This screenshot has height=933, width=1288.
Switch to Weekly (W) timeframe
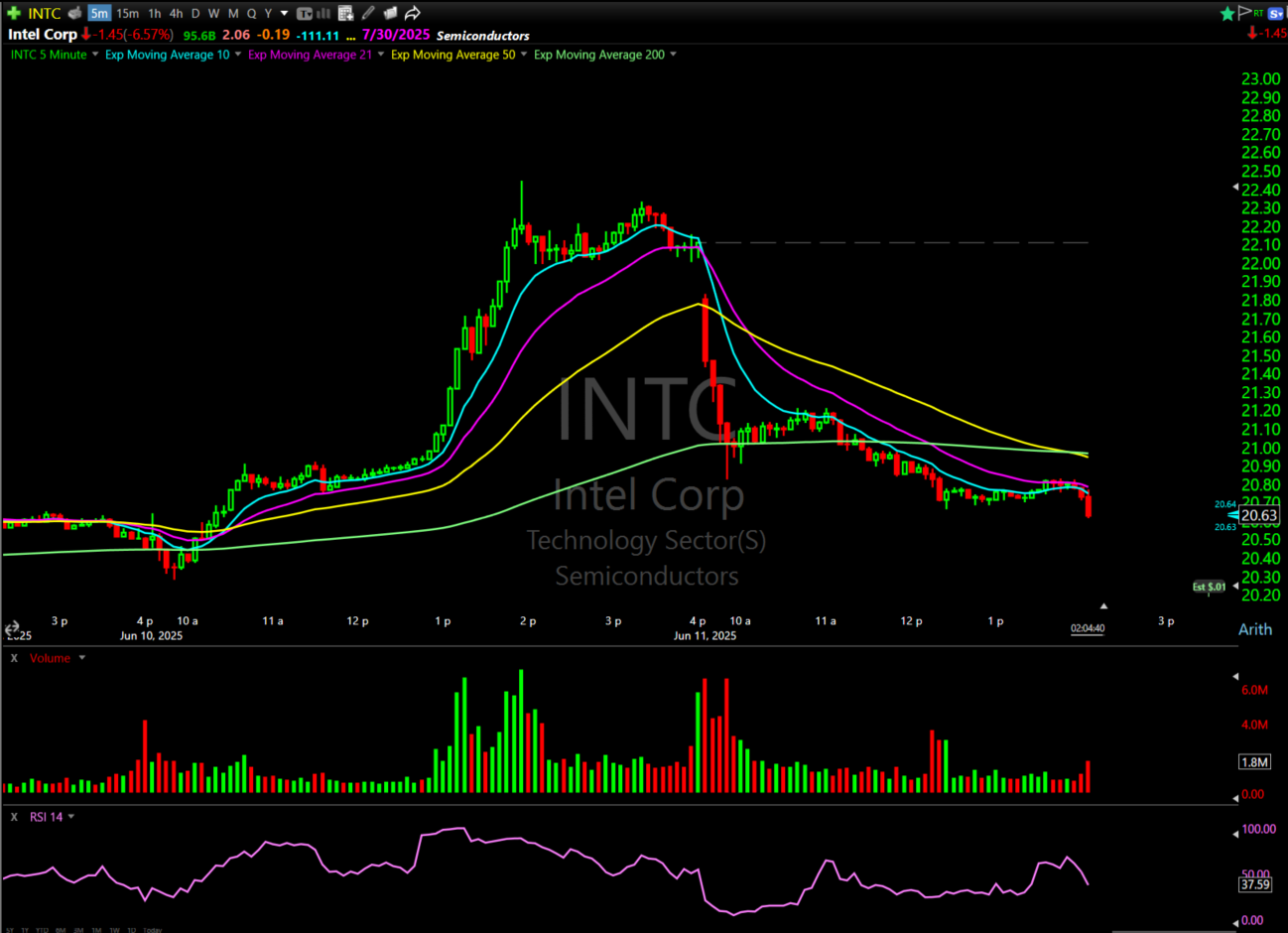point(213,13)
